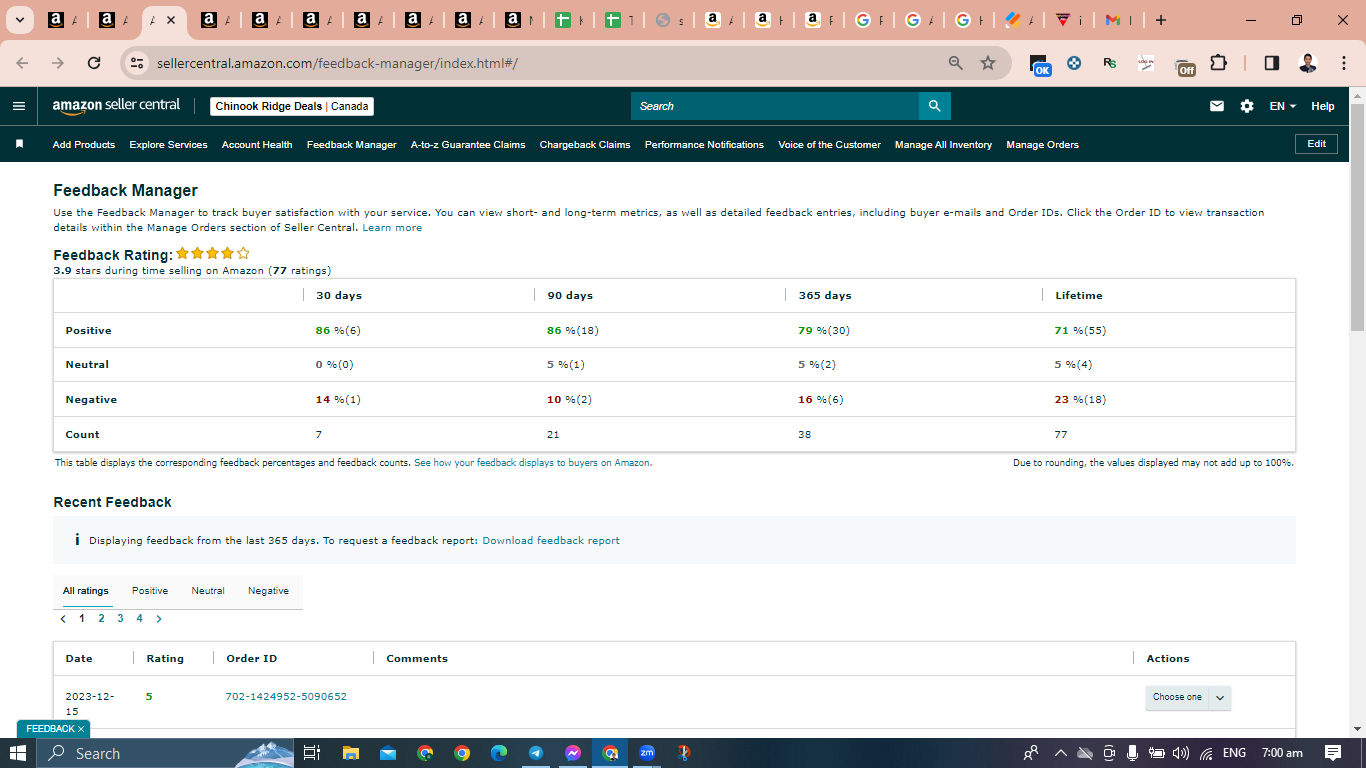Open Telegram from the taskbar
Screen dimensions: 1366x768
(536, 753)
